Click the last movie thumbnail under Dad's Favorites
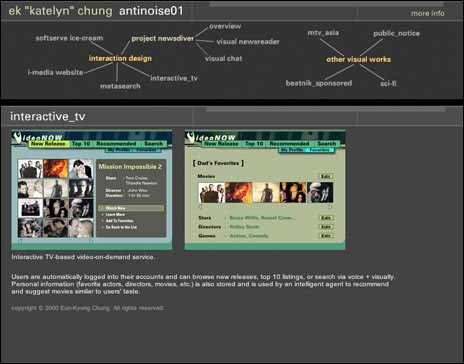 click(x=320, y=193)
